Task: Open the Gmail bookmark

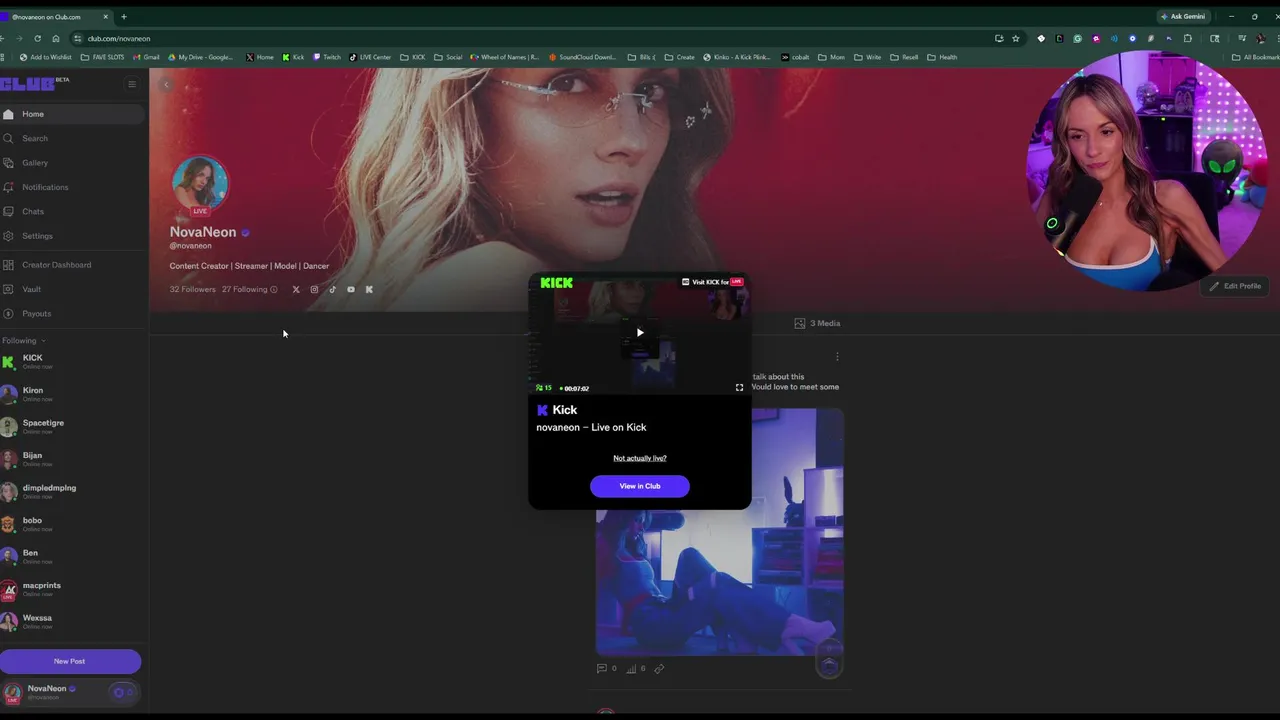Action: [147, 57]
